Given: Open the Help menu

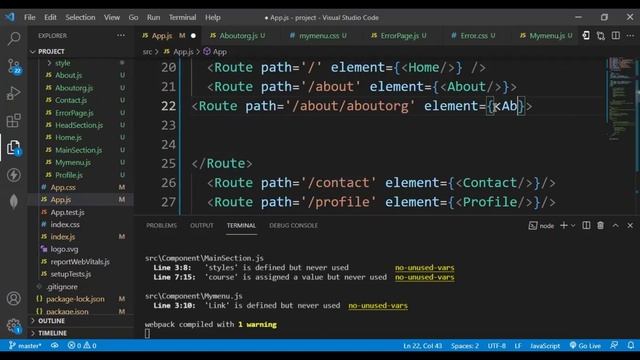Looking at the screenshot, I should 213,17.
